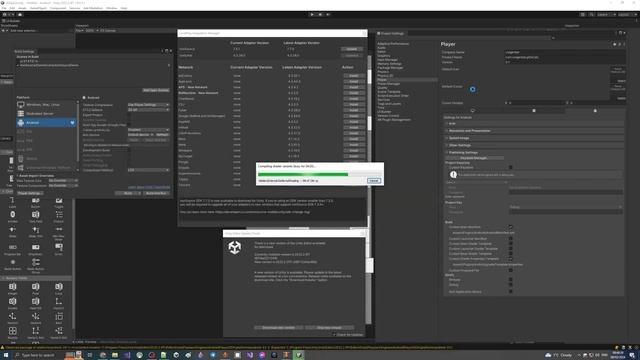The width and height of the screenshot is (640, 360).
Task: Open the Ads Mediation menu
Action: pos(93,8)
